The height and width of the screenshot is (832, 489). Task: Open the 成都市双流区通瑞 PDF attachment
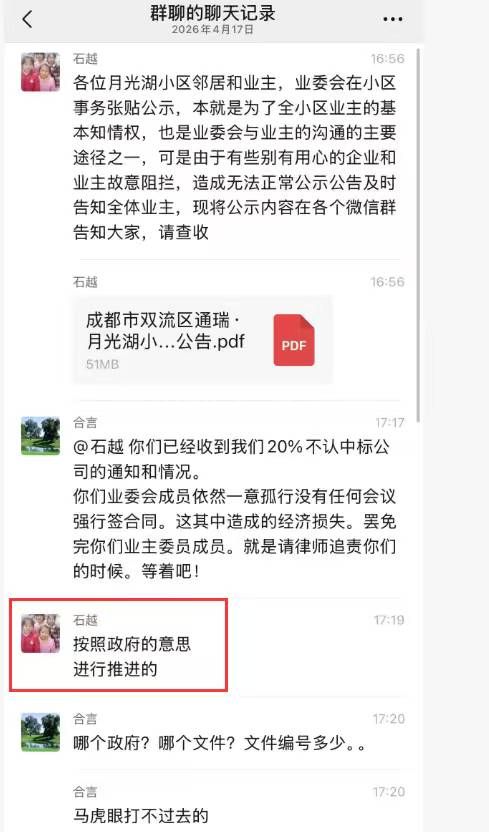pos(203,340)
